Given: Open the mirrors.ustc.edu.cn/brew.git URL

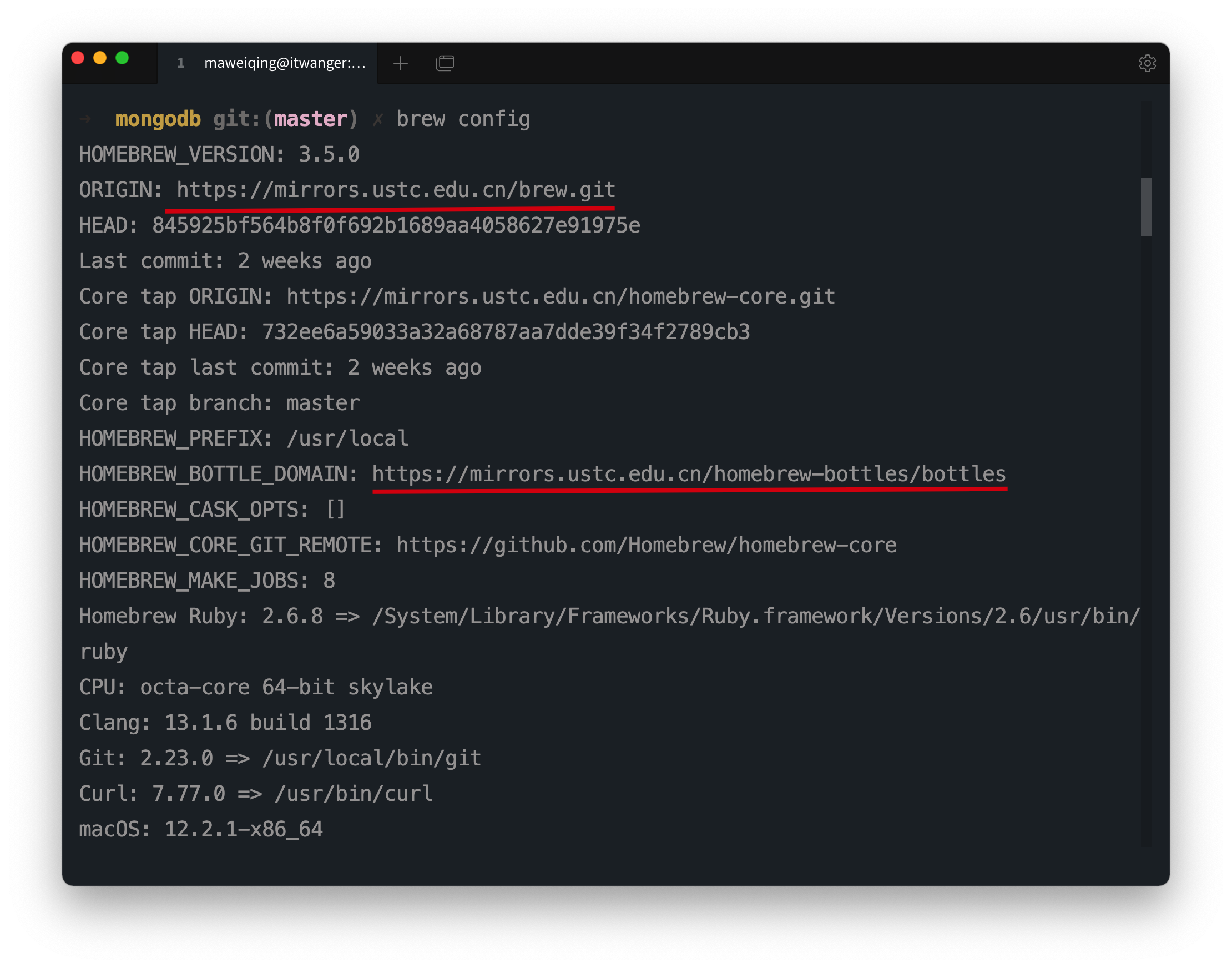Looking at the screenshot, I should (396, 190).
